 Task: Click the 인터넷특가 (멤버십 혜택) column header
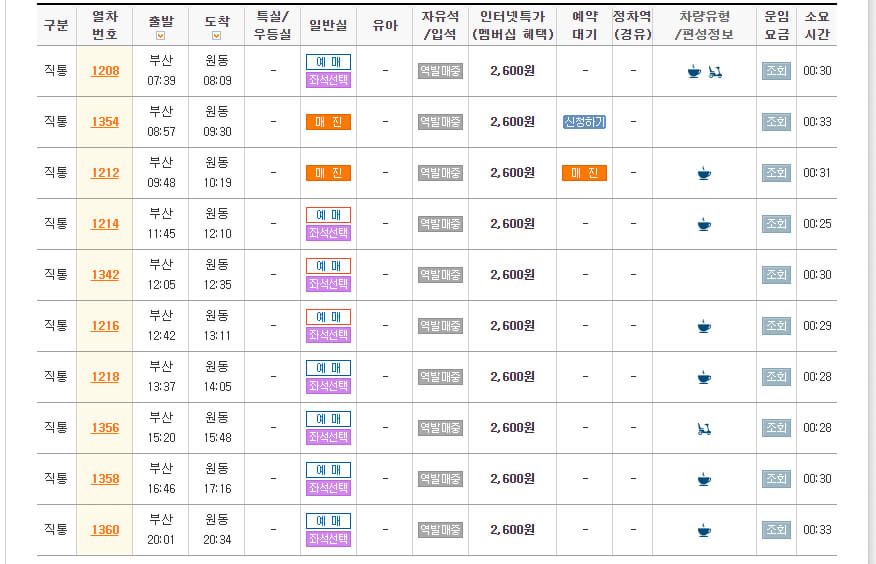(512, 25)
